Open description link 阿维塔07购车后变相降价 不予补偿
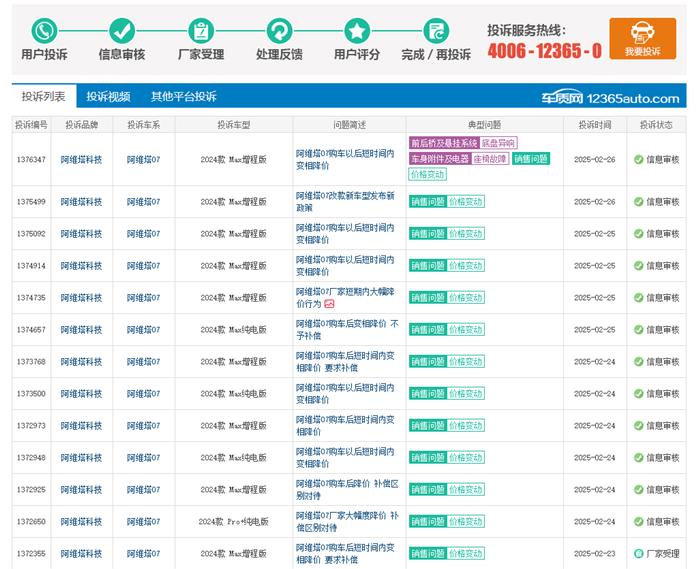The height and width of the screenshot is (569, 700). tap(347, 330)
